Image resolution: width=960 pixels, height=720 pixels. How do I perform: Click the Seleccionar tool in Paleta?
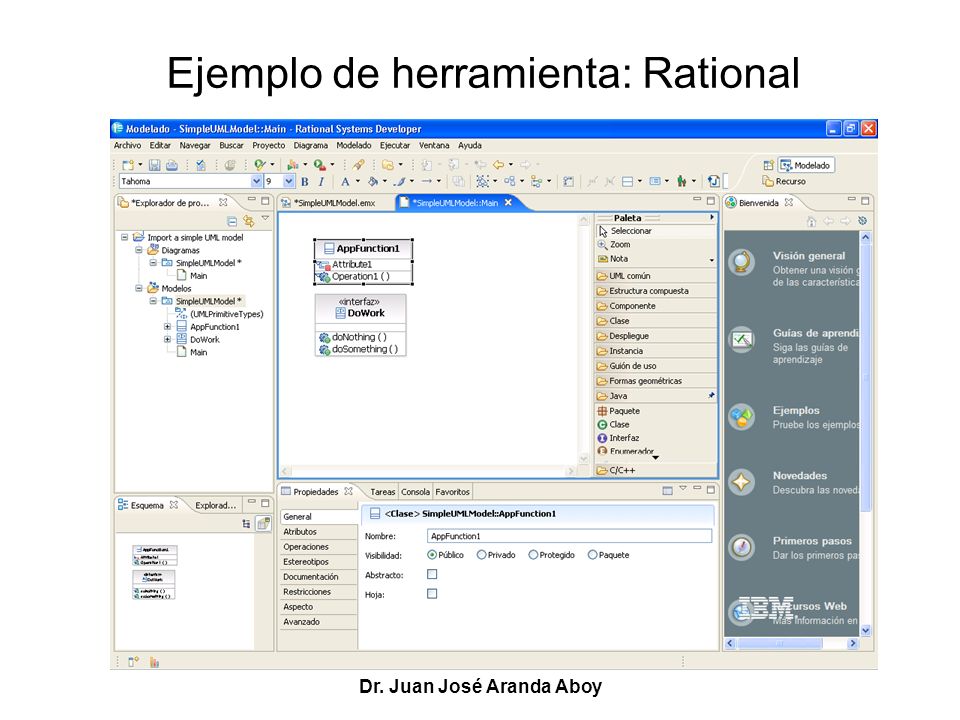click(655, 231)
